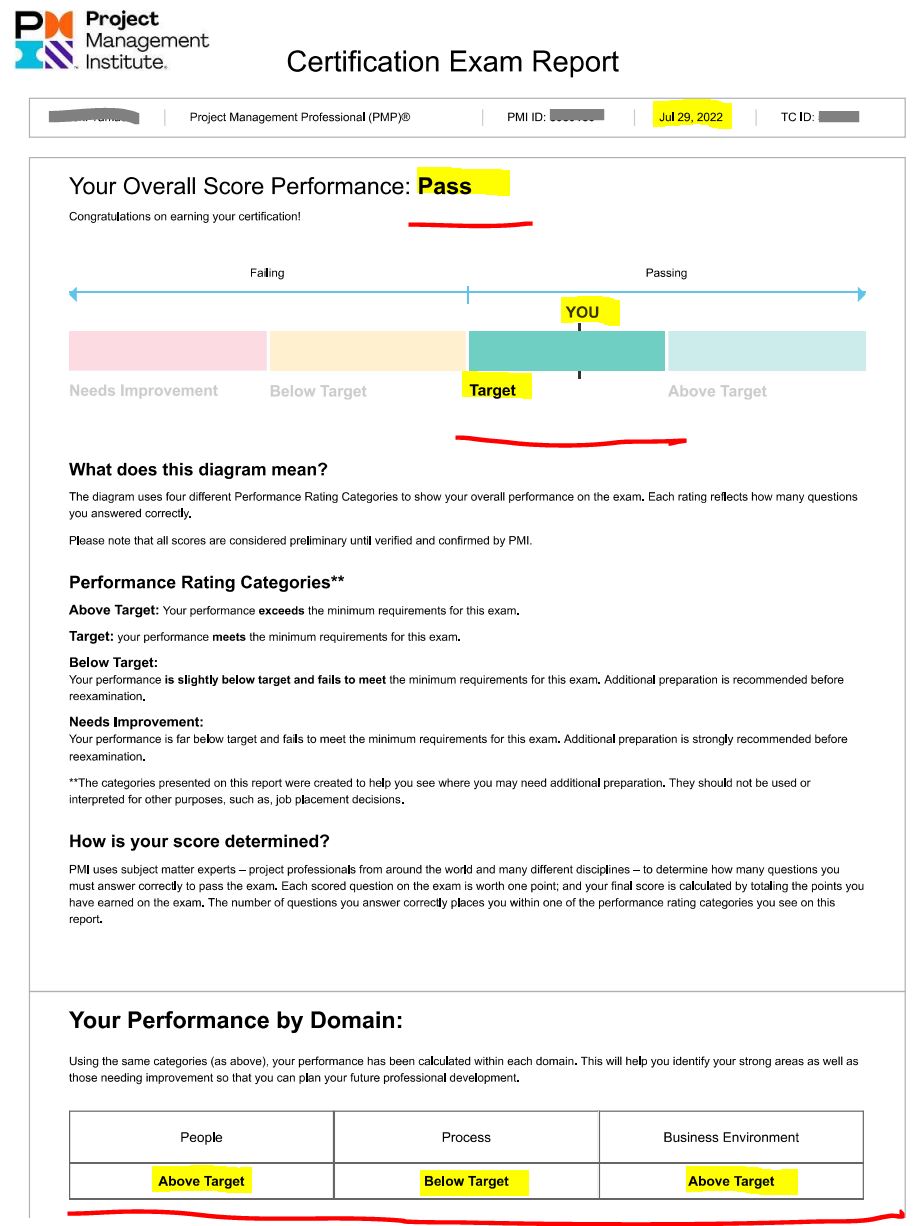Click the Certification Exam Report title

tap(452, 62)
